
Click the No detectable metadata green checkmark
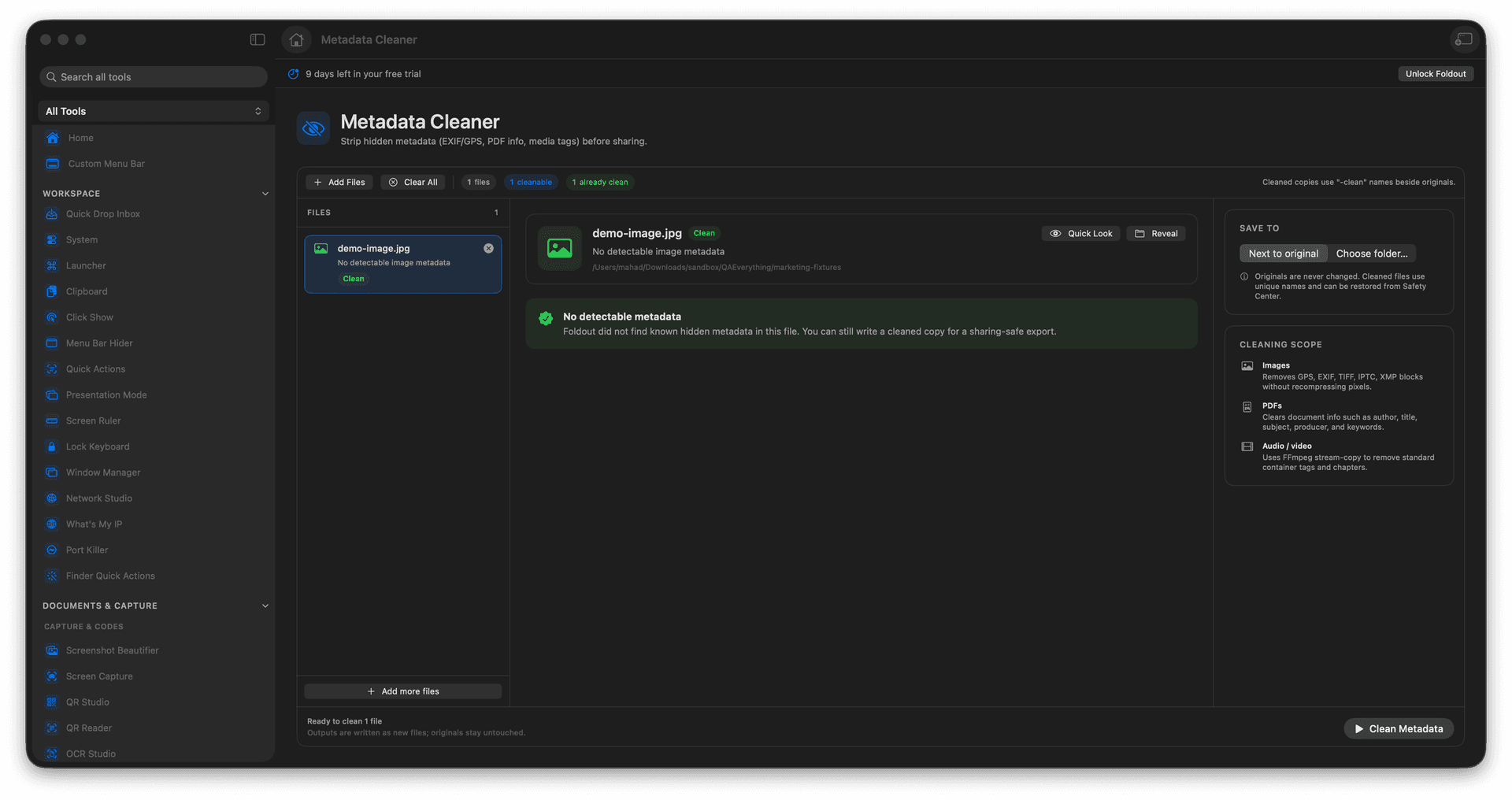(x=546, y=318)
